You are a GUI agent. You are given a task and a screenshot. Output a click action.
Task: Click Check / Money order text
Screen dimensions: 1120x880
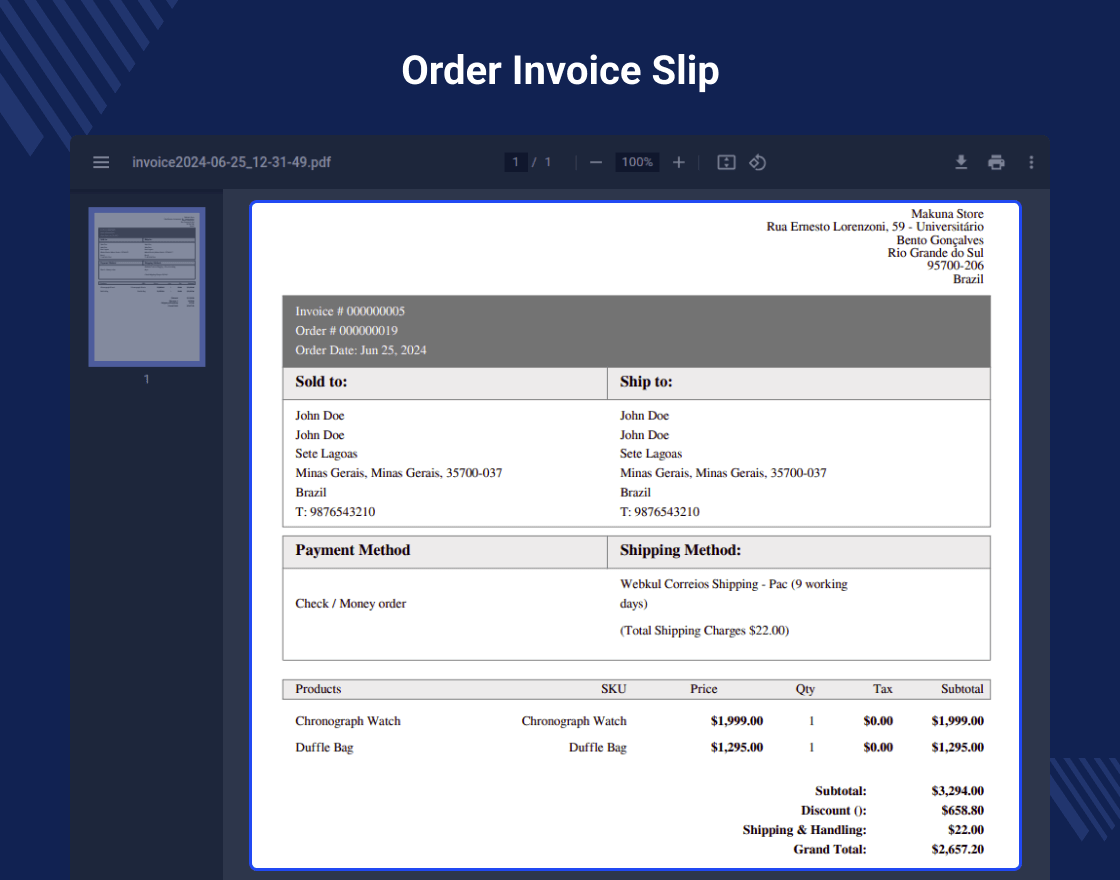[x=351, y=604]
